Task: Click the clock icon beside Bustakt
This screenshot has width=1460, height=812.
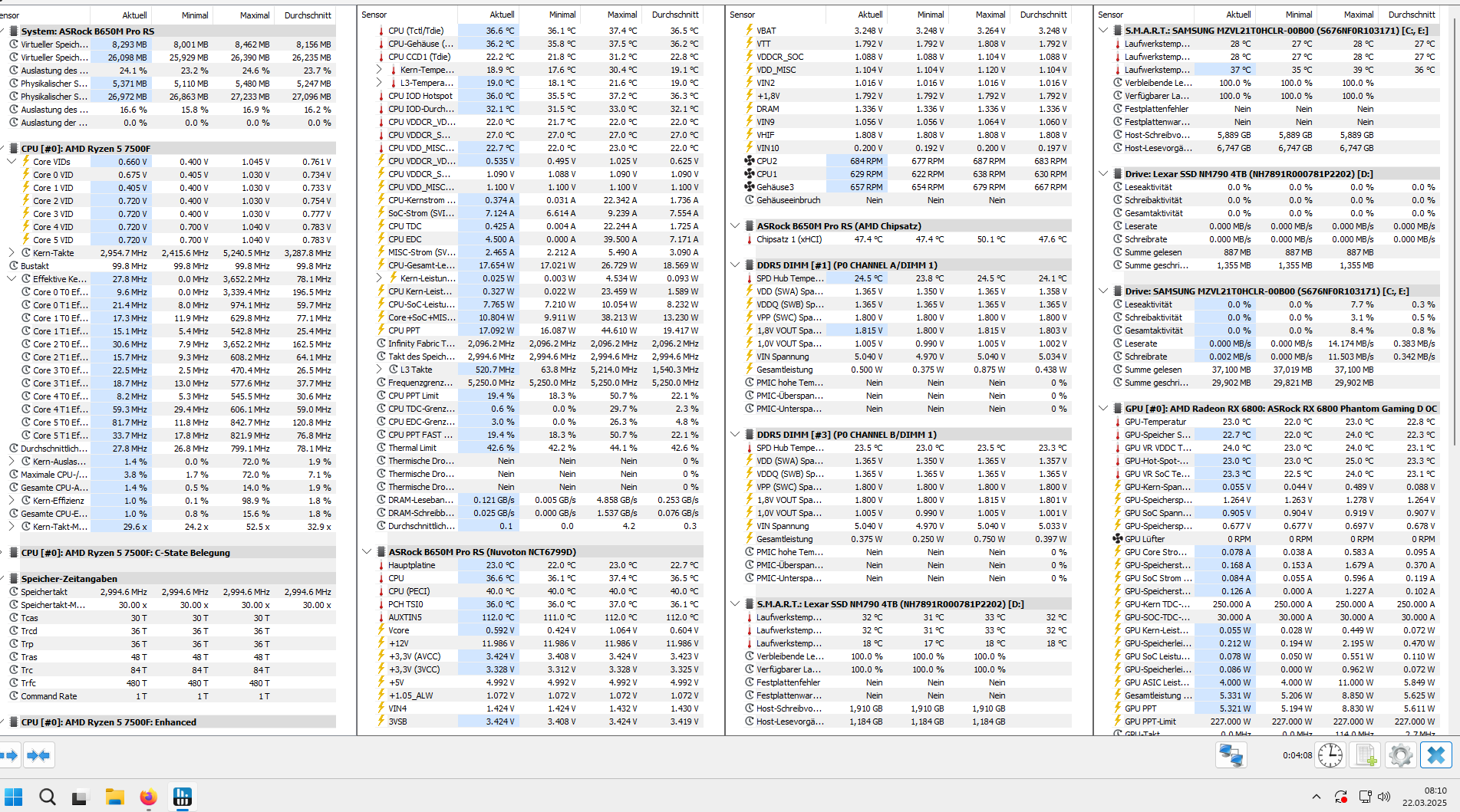Action: (14, 266)
